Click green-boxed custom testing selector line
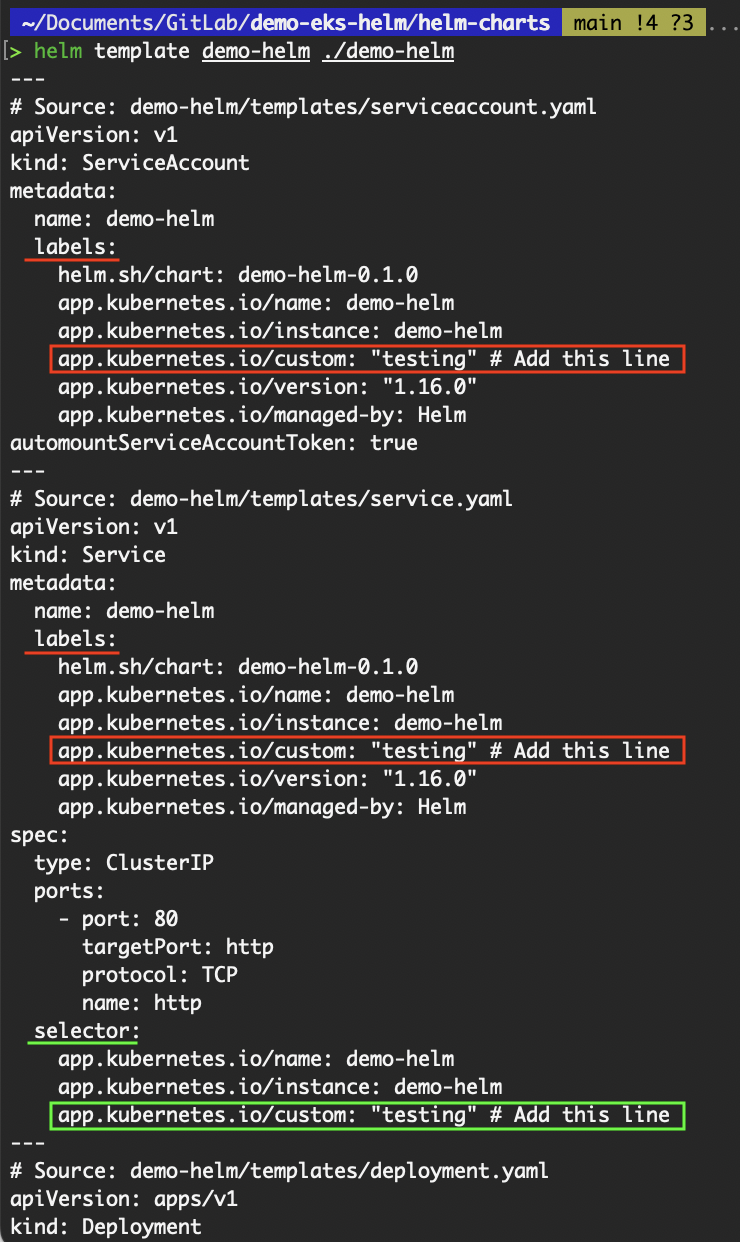 coord(366,1114)
